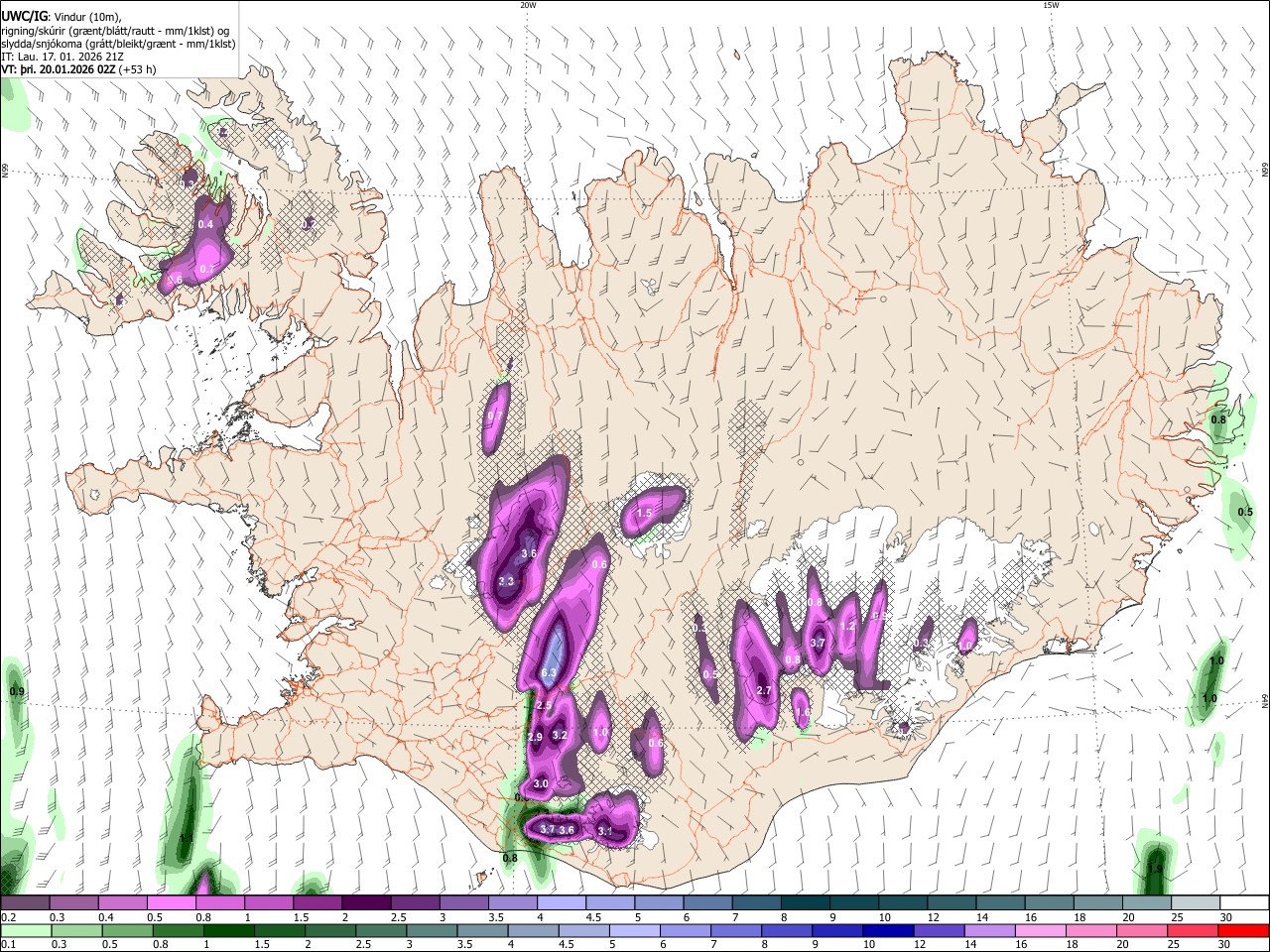Pick the snow legend swatch between 0.2 and 0.3

coord(25,902)
